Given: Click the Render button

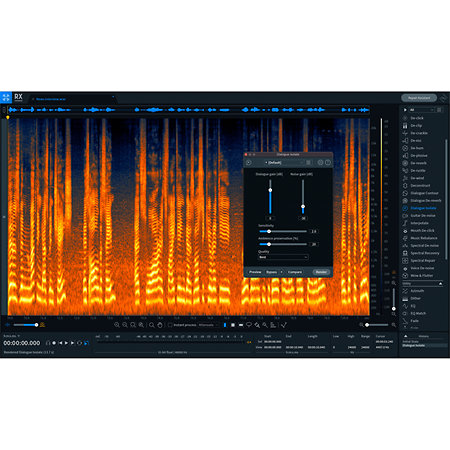Looking at the screenshot, I should click(x=321, y=272).
